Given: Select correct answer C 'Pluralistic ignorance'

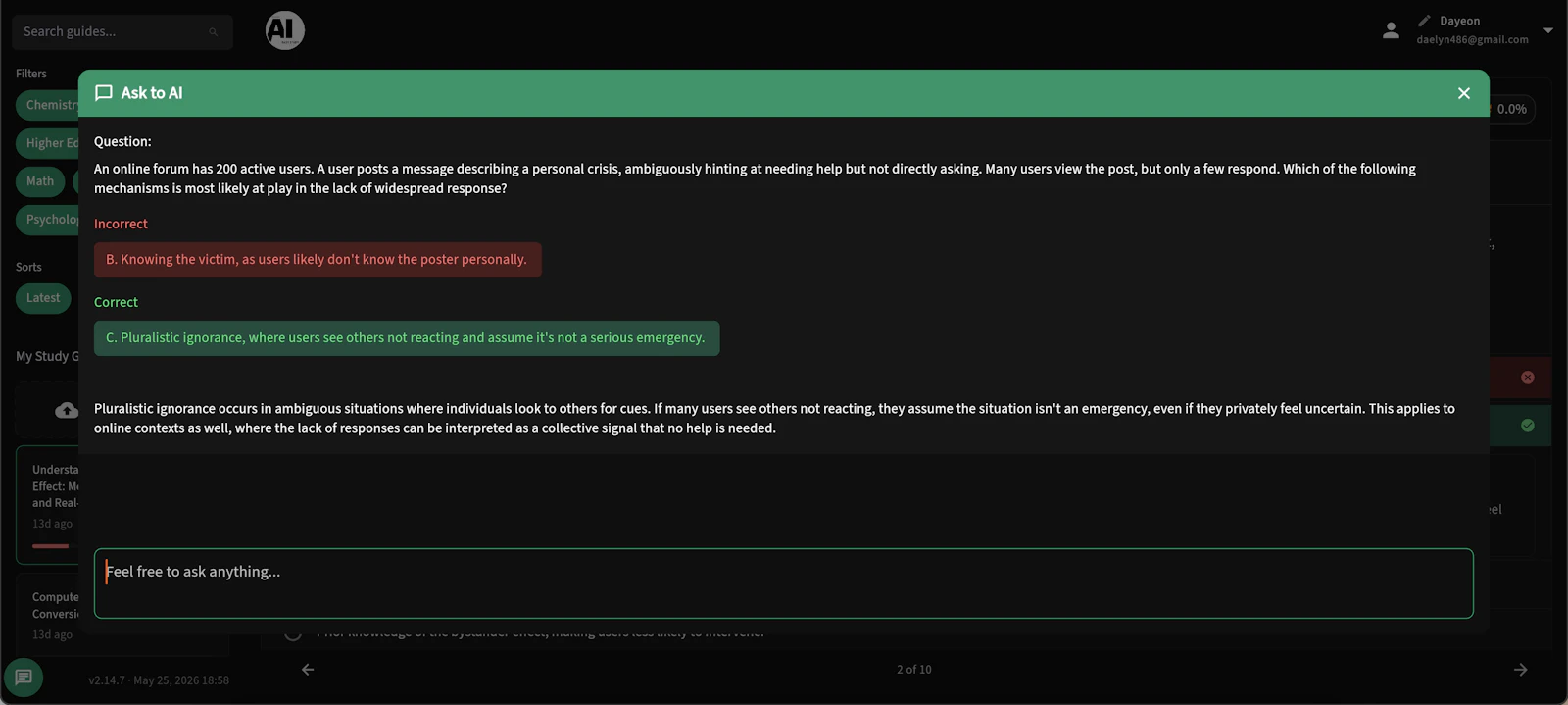Looking at the screenshot, I should point(407,338).
